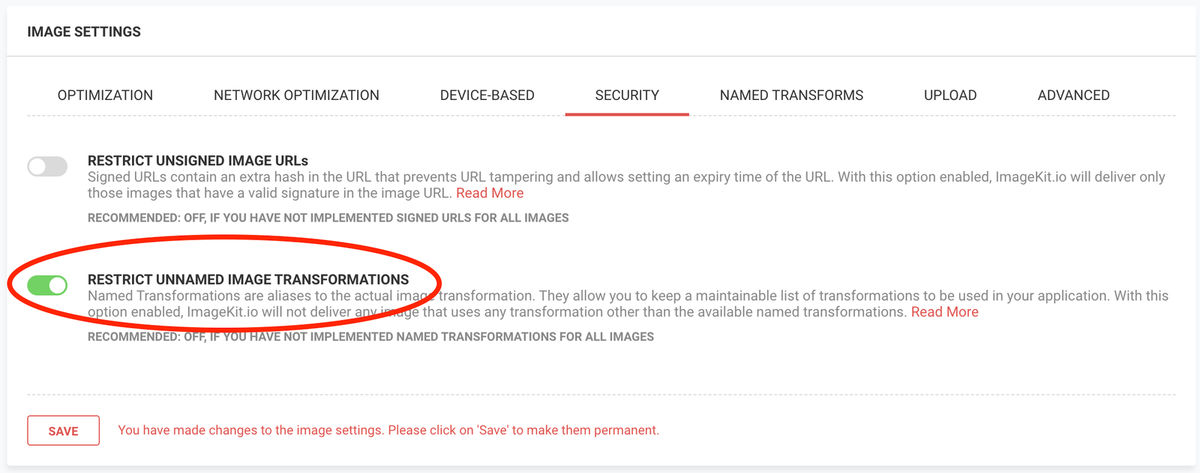Click the Save button

63,431
